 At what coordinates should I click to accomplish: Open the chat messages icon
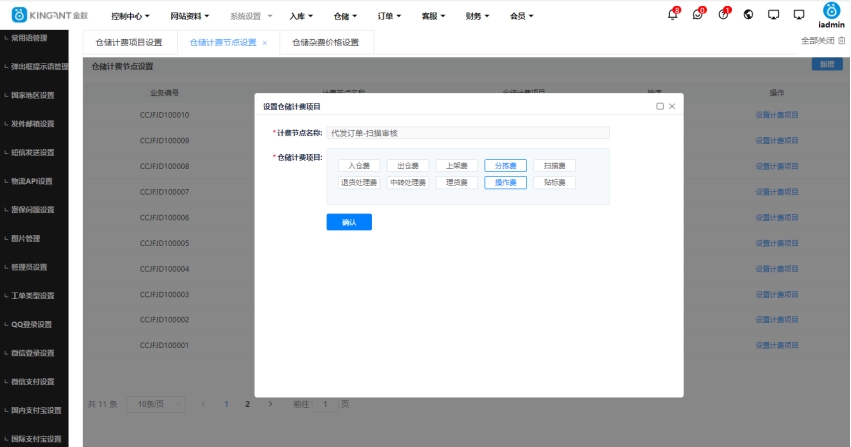(x=697, y=15)
